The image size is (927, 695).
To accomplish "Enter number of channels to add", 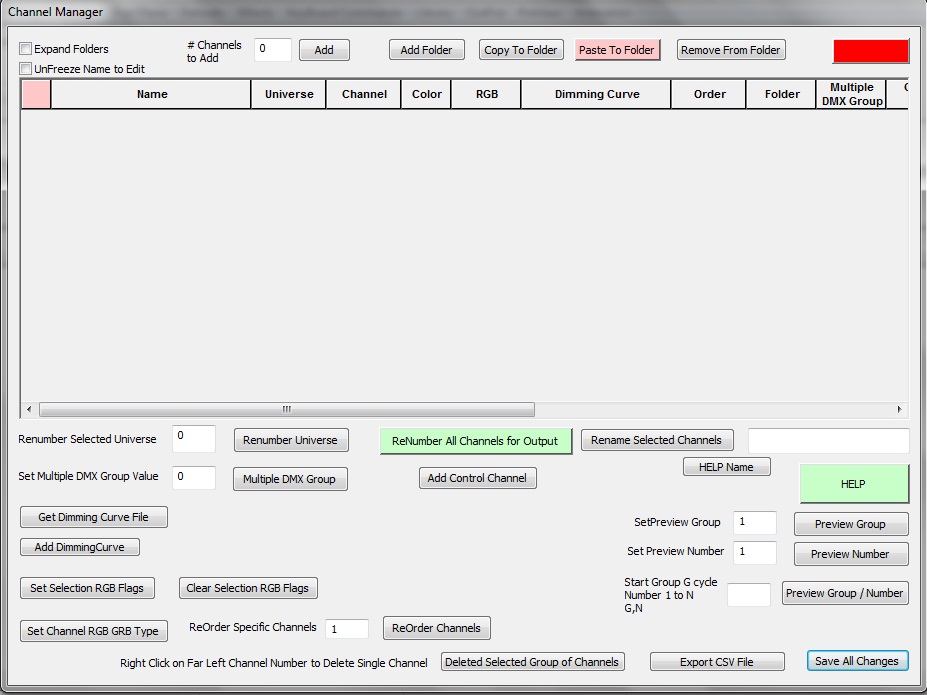I will point(271,49).
